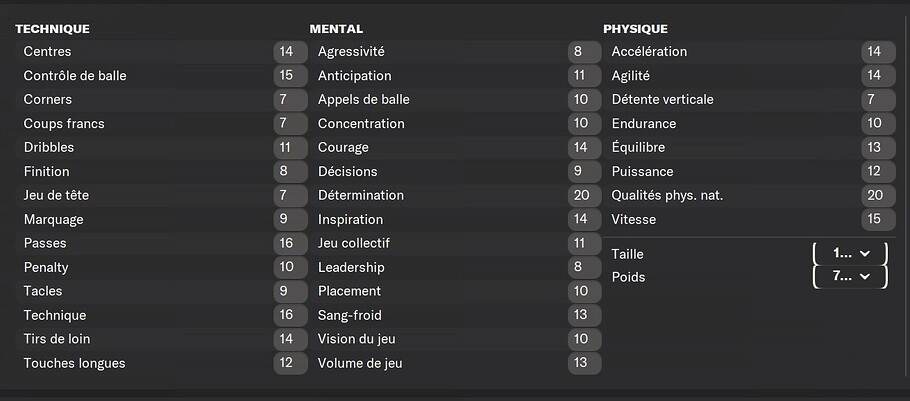Screen dimensions: 910x401
Task: Select the Puissance value field
Action: (x=879, y=171)
